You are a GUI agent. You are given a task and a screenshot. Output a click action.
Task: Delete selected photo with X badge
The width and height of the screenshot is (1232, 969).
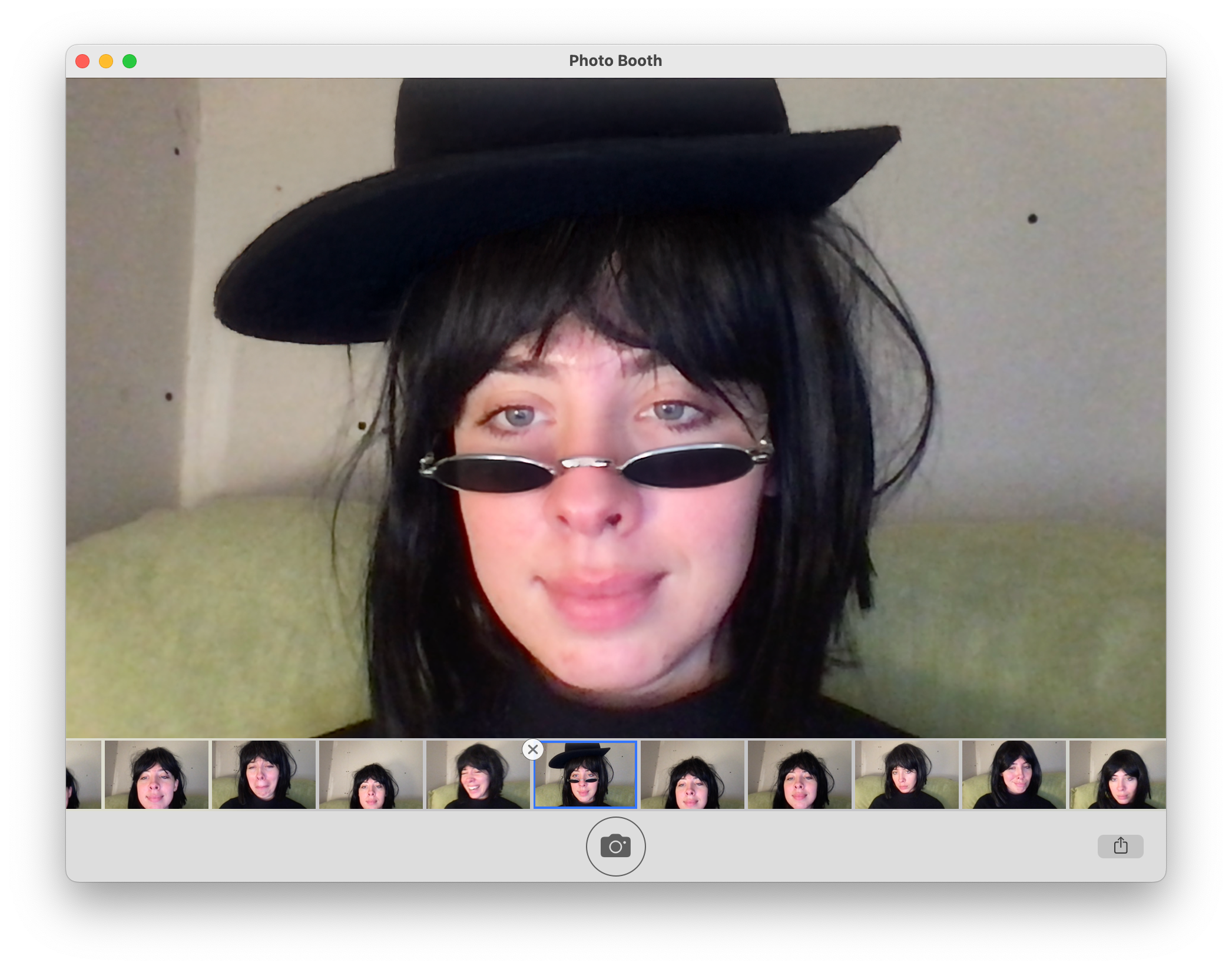click(x=532, y=749)
